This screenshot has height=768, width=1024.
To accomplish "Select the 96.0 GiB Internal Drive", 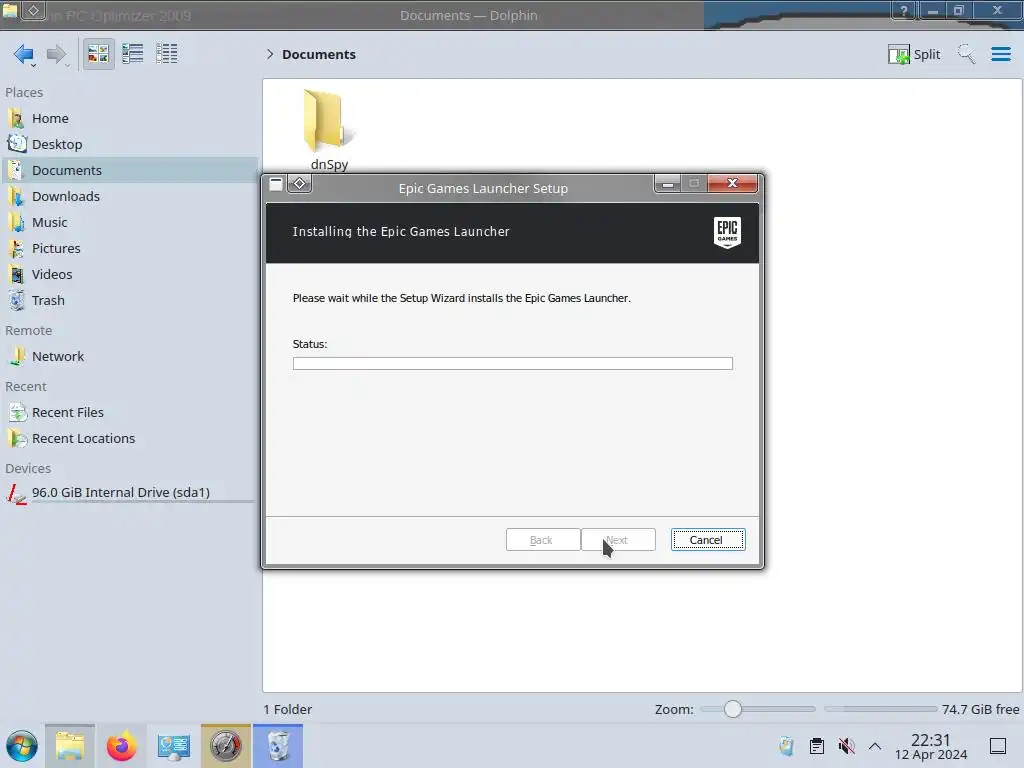I will [x=129, y=493].
